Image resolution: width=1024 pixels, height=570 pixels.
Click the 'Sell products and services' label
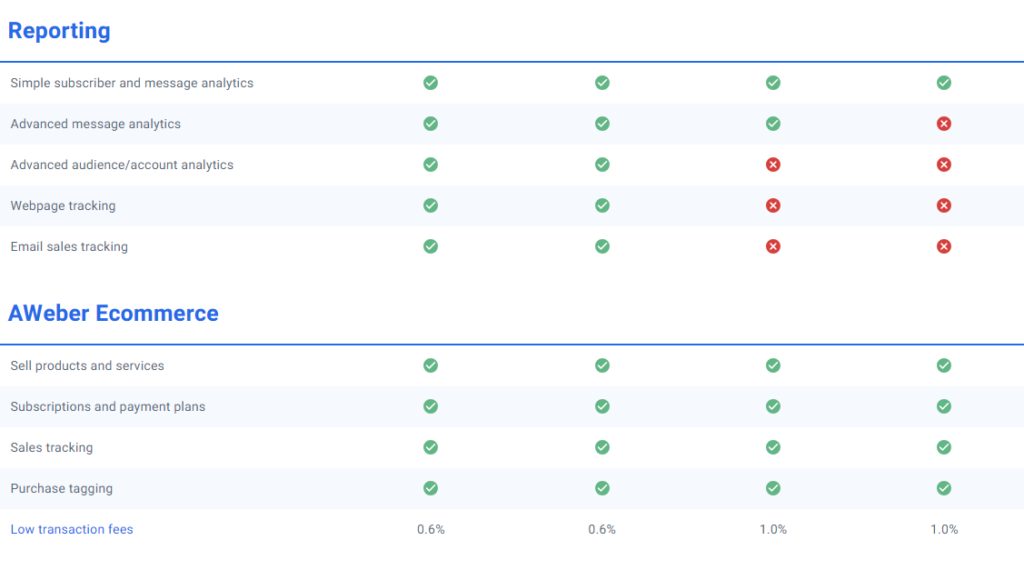click(87, 366)
